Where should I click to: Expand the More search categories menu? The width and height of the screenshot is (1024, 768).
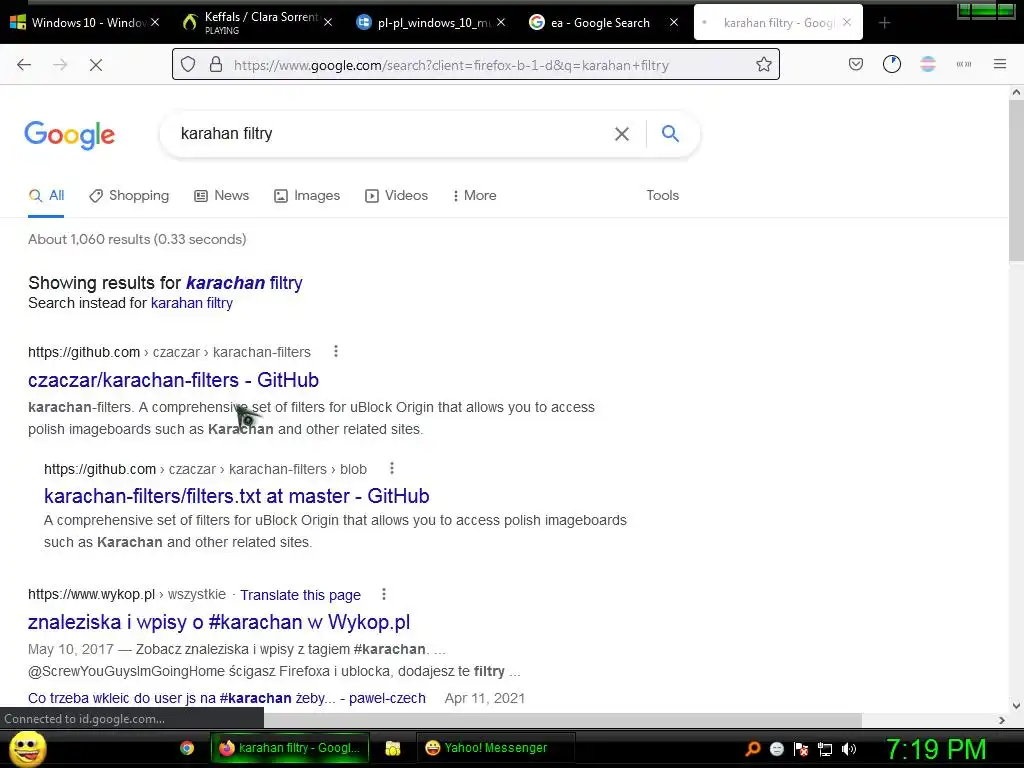[474, 195]
